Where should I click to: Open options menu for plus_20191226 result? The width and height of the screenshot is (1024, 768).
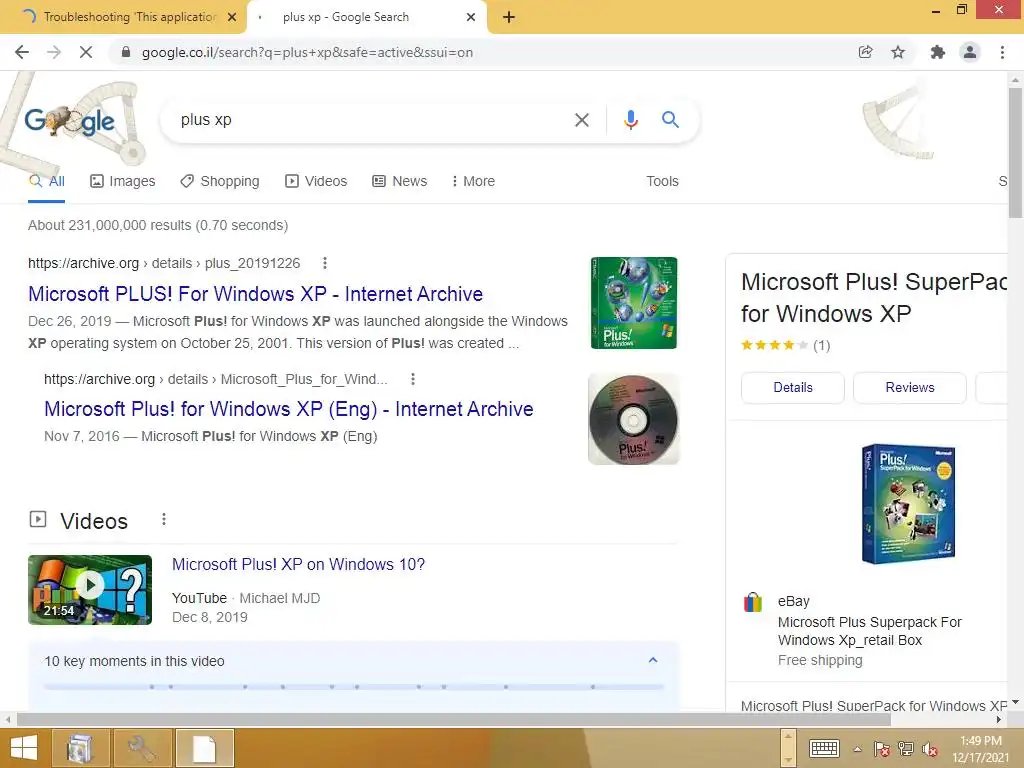click(x=325, y=263)
